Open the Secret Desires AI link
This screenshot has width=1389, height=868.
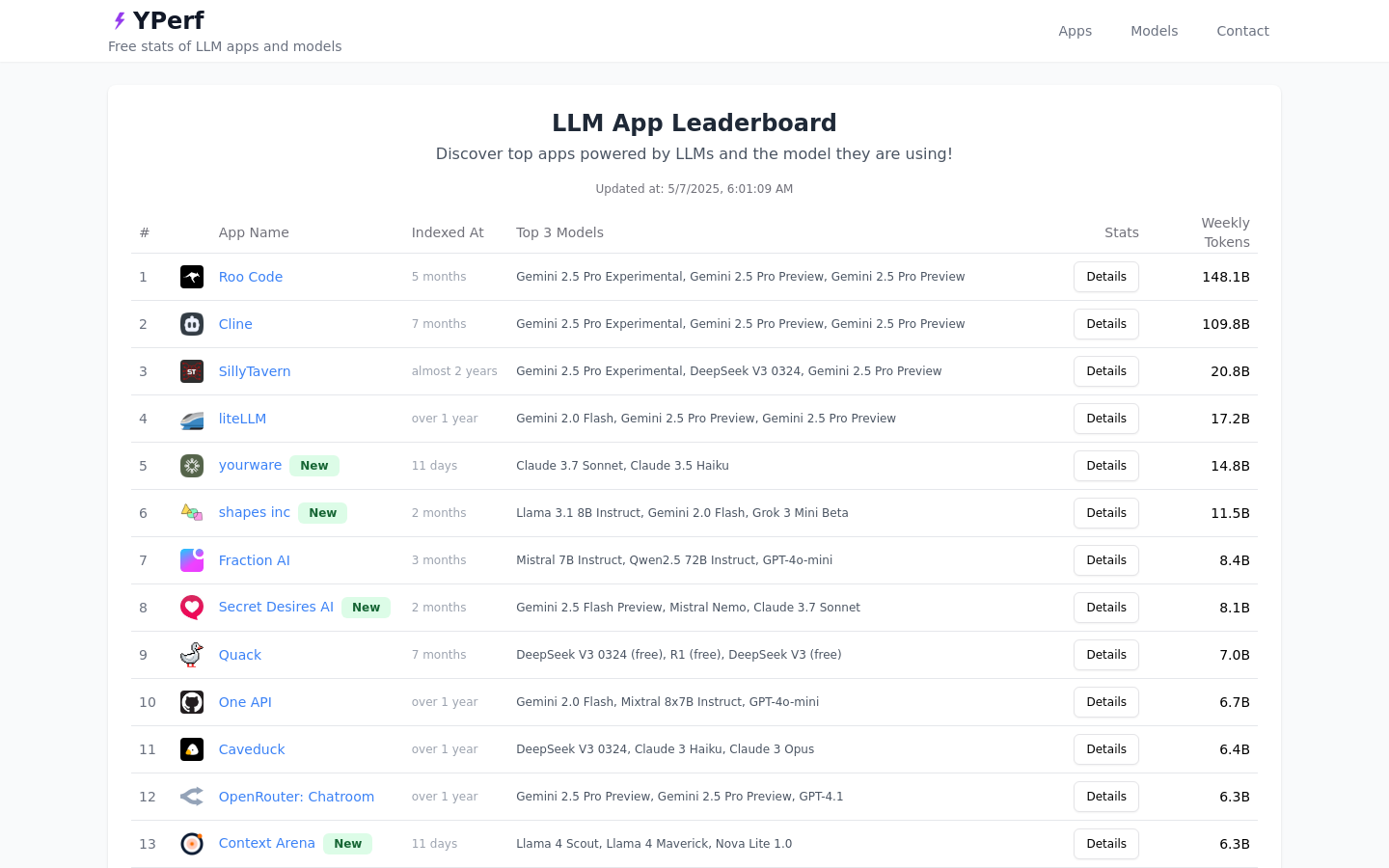[276, 607]
